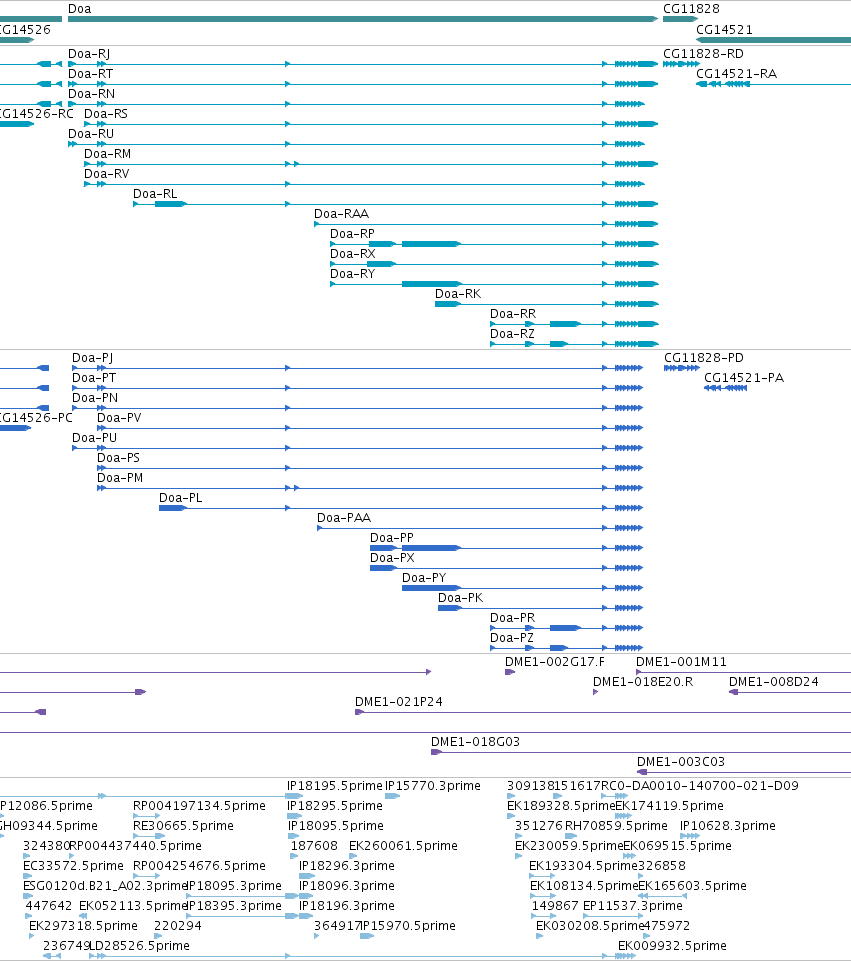
Task: Select the CG11828-PD protein label
Action: tap(704, 358)
